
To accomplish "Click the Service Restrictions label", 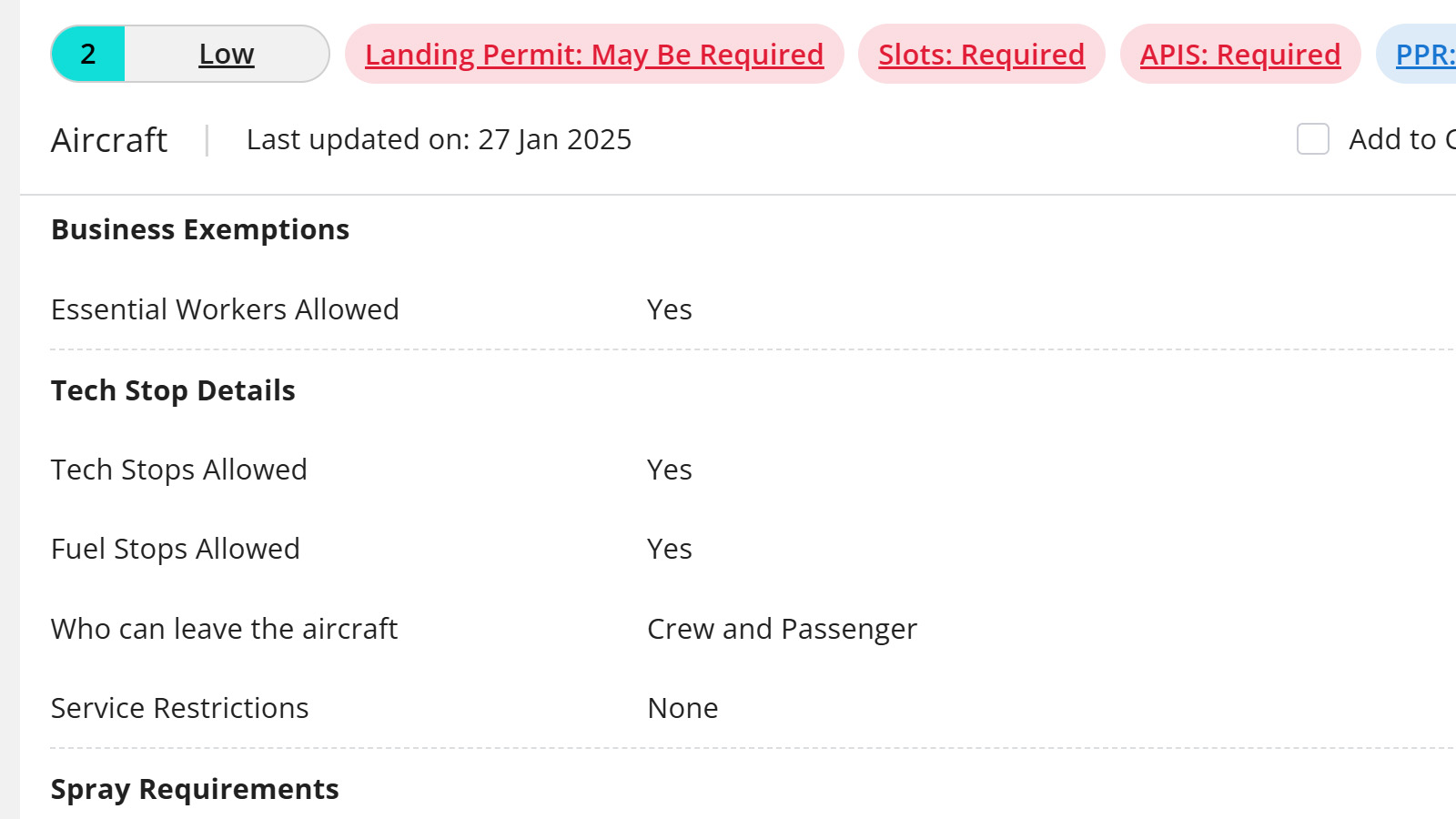I will [180, 708].
